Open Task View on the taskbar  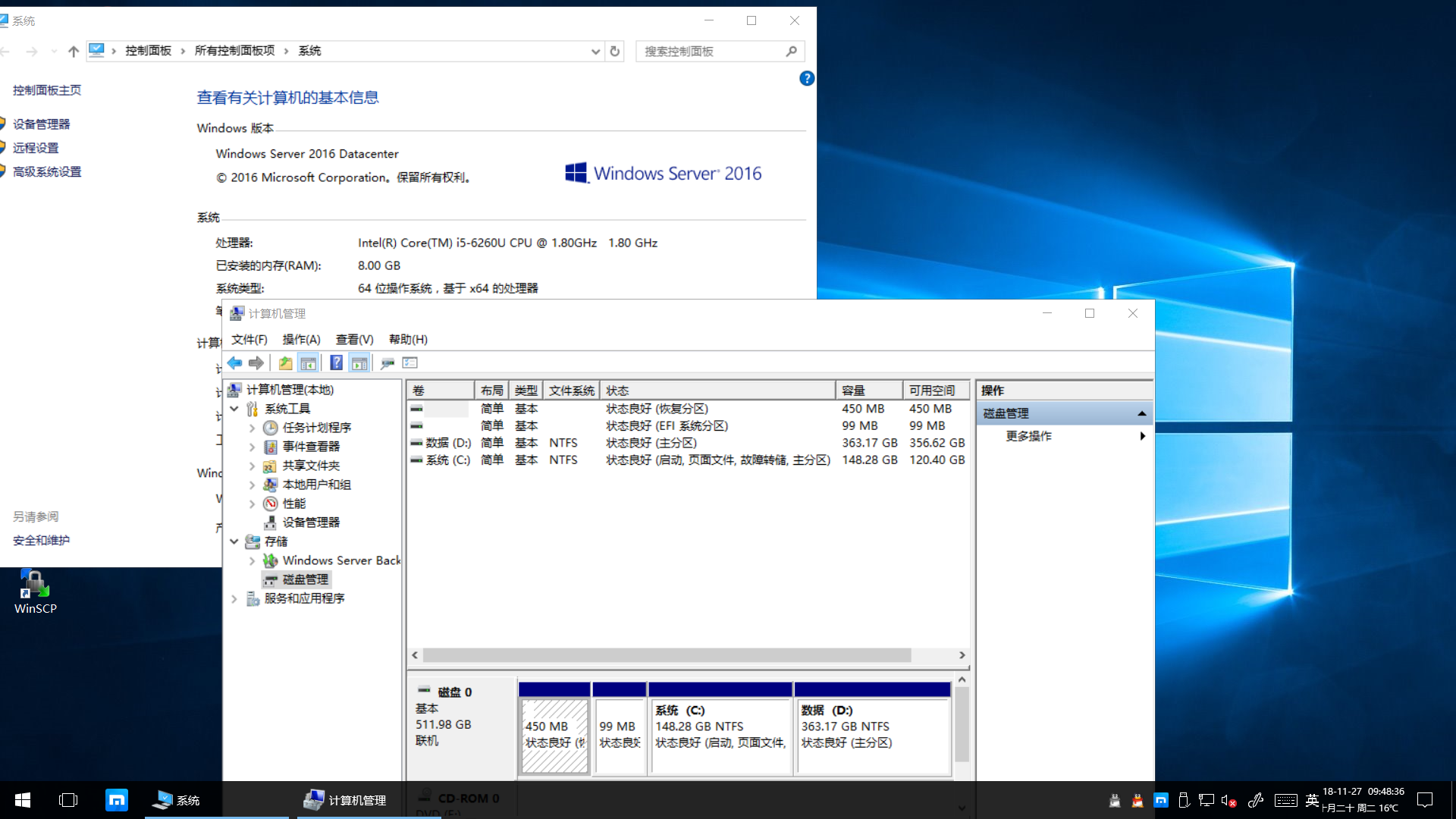coord(68,800)
